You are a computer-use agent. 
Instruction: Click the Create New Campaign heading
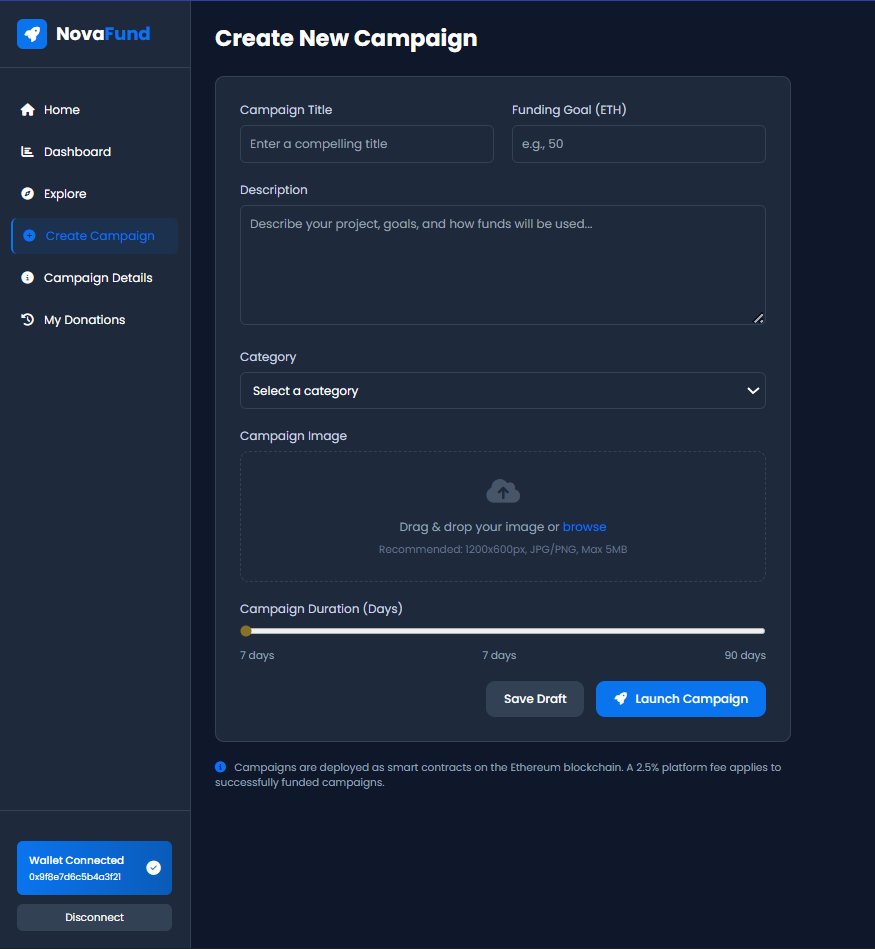pos(346,39)
